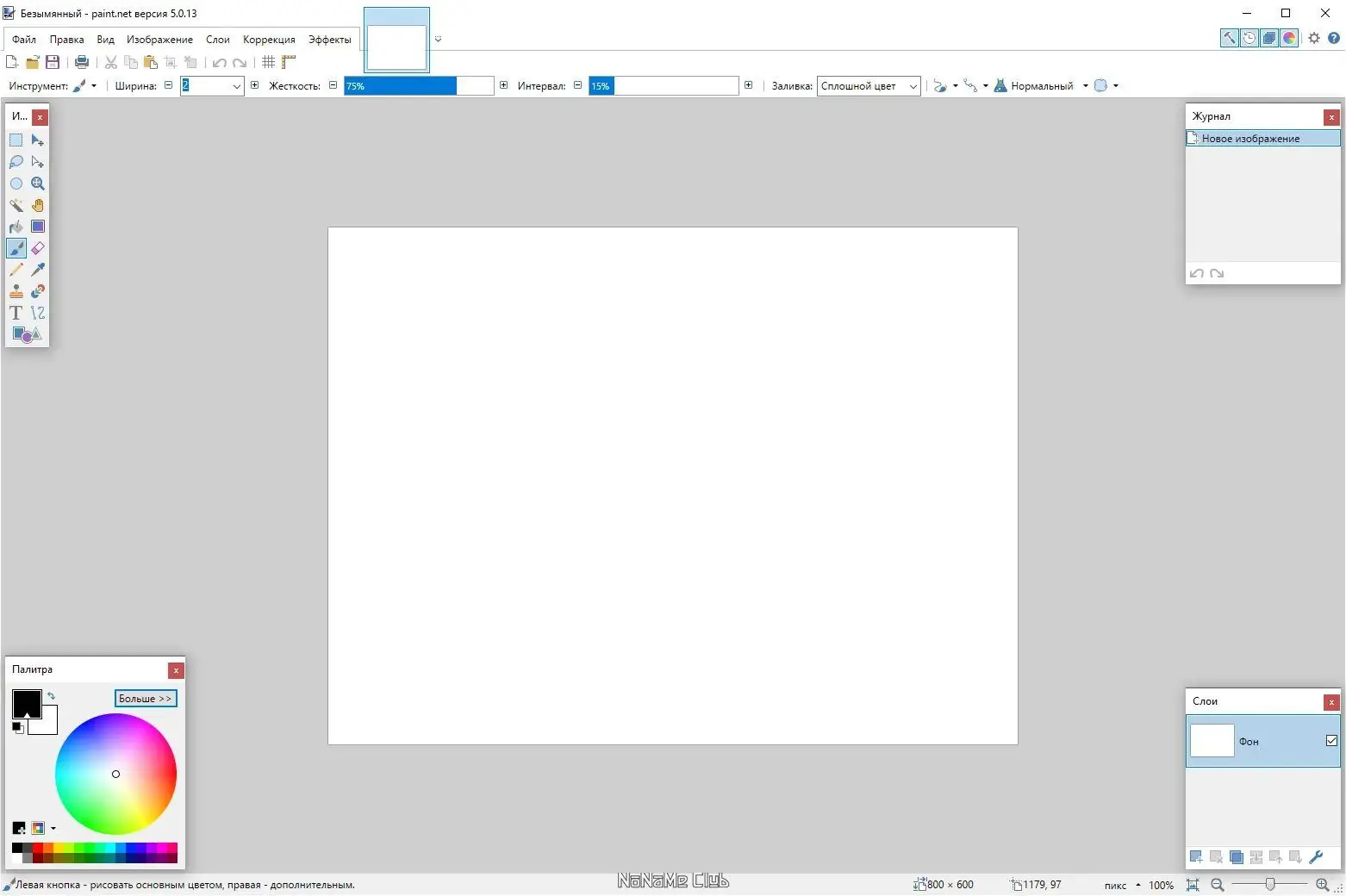Toggle the rulers display
Image resolution: width=1346 pixels, height=896 pixels.
[x=289, y=62]
